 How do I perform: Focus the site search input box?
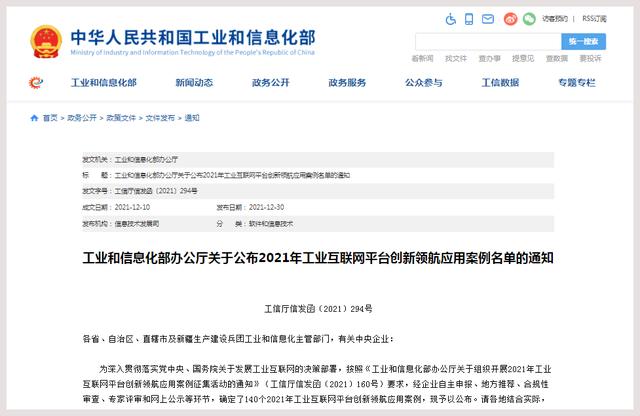point(488,42)
